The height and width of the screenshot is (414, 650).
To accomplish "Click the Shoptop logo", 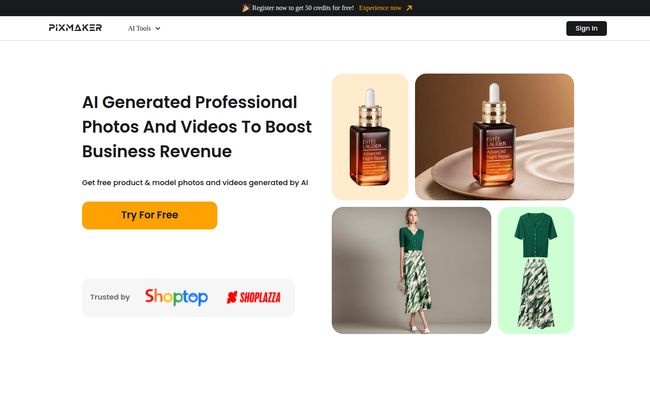I will 176,297.
